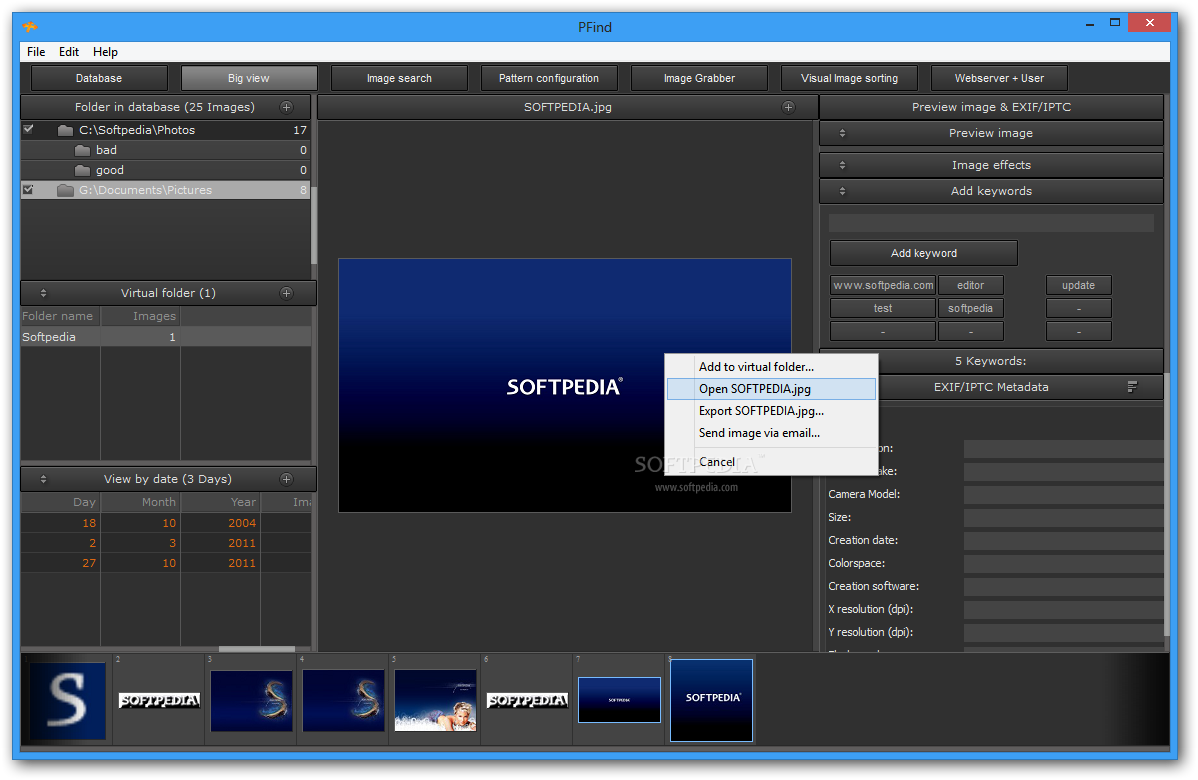Select the bad subfolder icon
Screen dimensions: 1198x780
click(x=83, y=150)
